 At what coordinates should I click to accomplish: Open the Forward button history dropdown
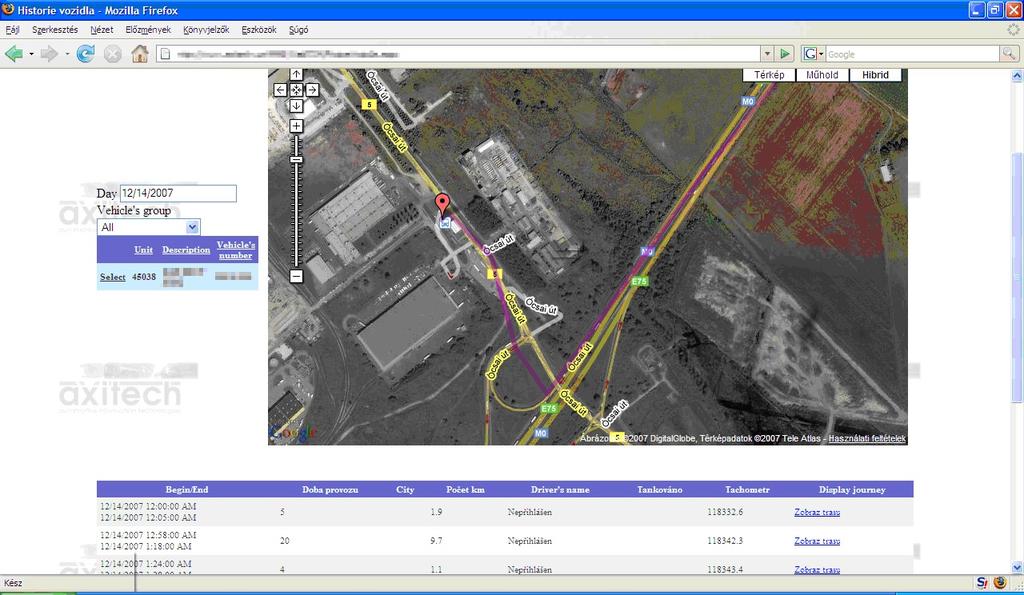click(67, 54)
